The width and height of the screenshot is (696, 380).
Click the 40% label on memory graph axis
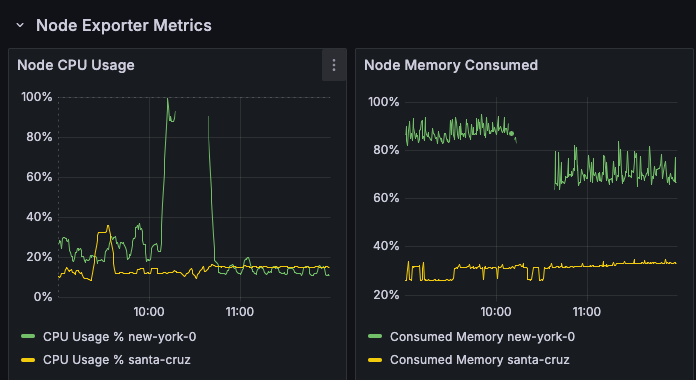pyautogui.click(x=387, y=246)
